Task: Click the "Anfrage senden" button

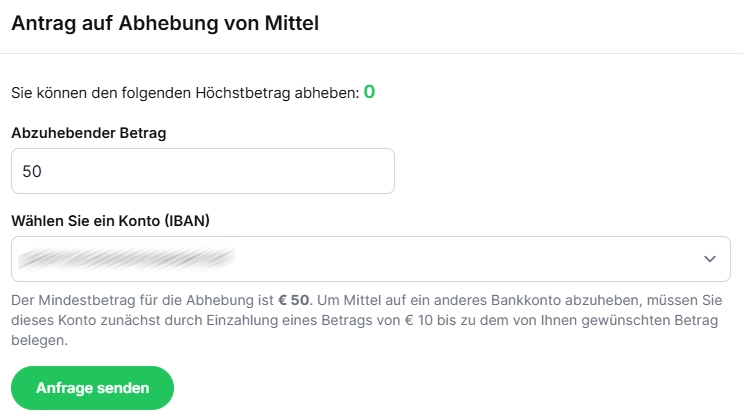Action: tap(92, 388)
